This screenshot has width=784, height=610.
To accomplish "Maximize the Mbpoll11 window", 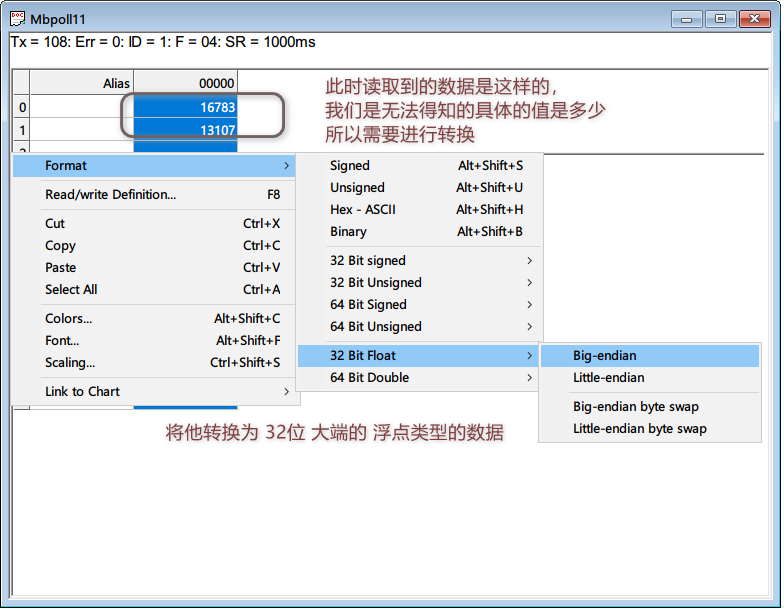I will 720,19.
